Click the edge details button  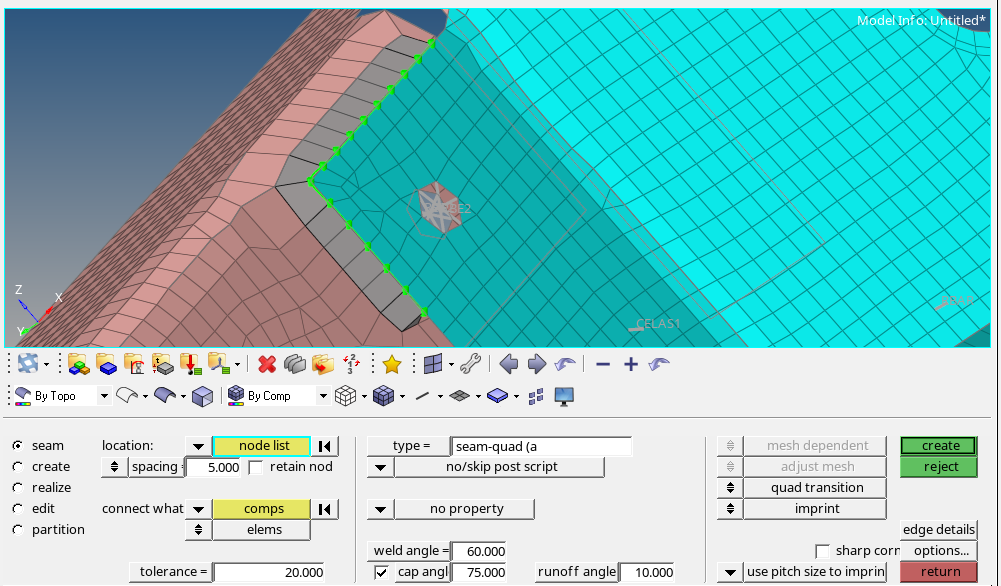pos(939,530)
